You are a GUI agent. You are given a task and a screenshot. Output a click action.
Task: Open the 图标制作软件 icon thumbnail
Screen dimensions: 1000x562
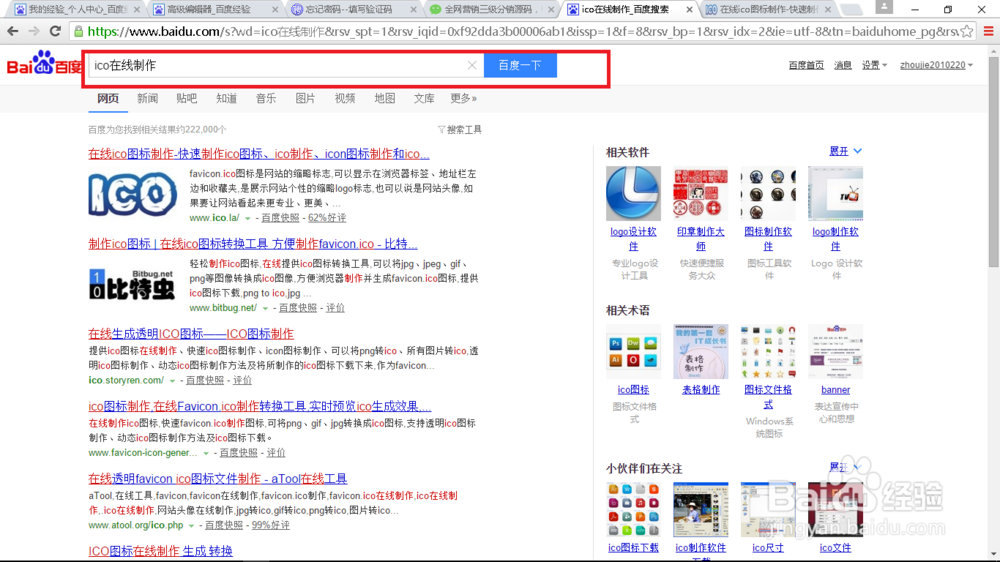coord(768,193)
